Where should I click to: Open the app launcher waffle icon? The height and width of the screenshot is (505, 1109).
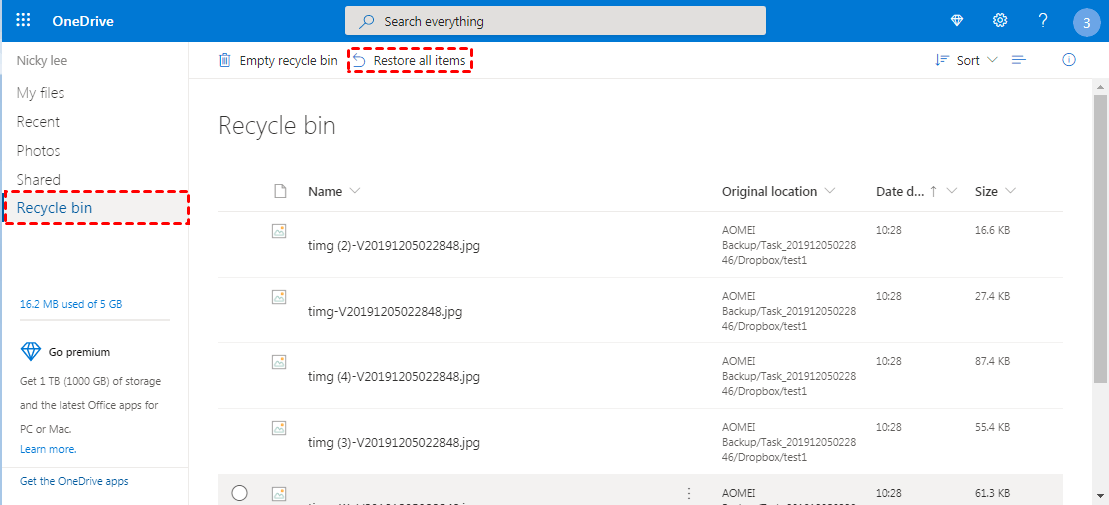[24, 21]
